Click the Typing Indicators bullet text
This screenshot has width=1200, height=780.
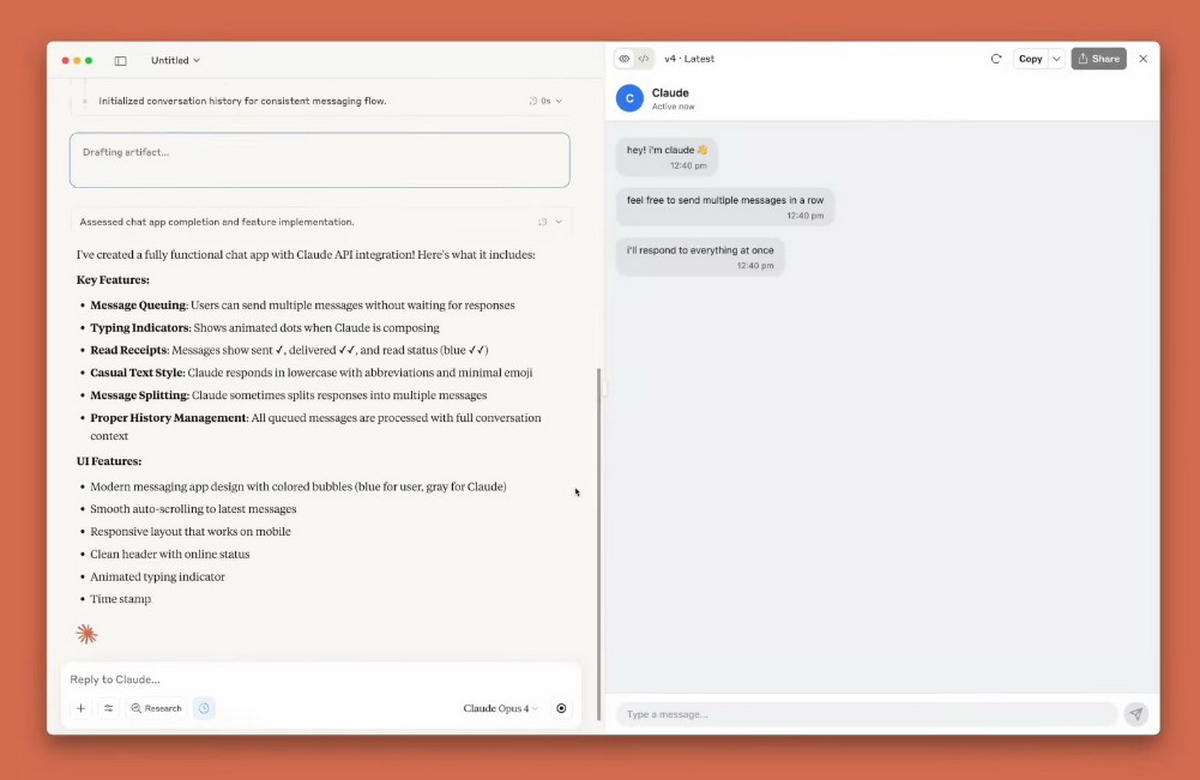[x=265, y=328]
